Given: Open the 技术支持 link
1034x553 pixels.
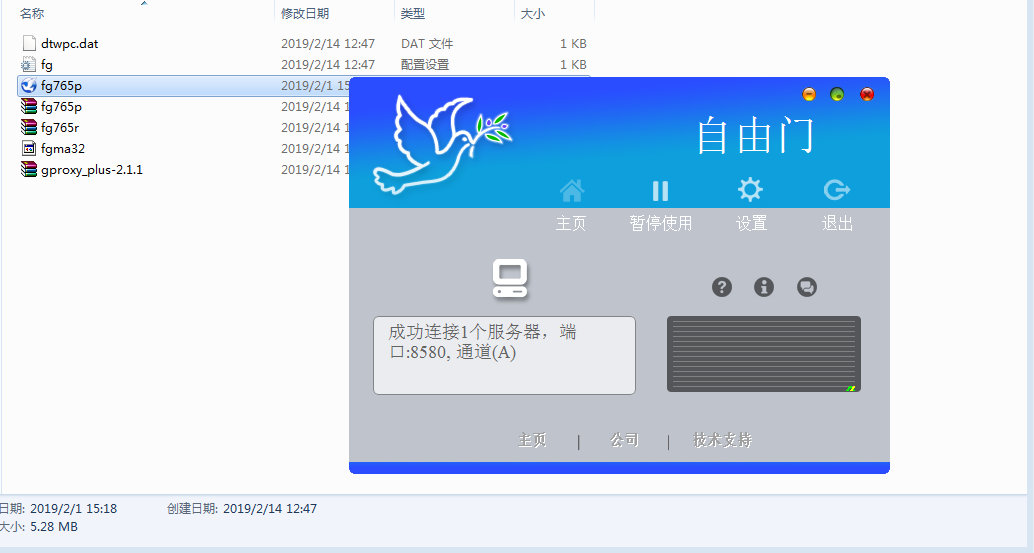Looking at the screenshot, I should coord(722,440).
